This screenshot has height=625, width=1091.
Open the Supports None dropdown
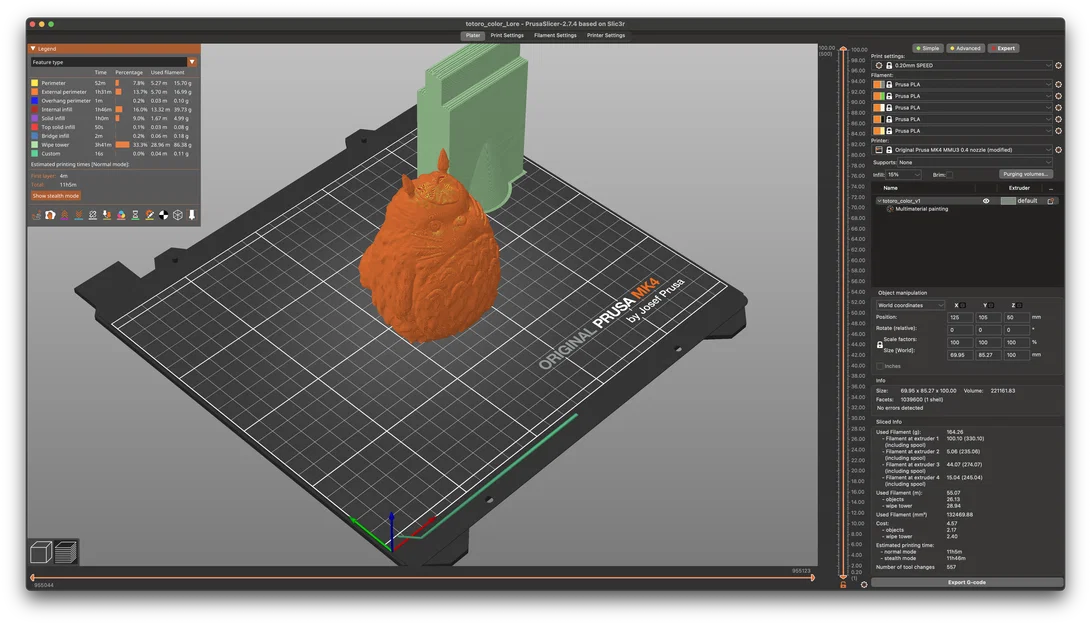tap(974, 162)
